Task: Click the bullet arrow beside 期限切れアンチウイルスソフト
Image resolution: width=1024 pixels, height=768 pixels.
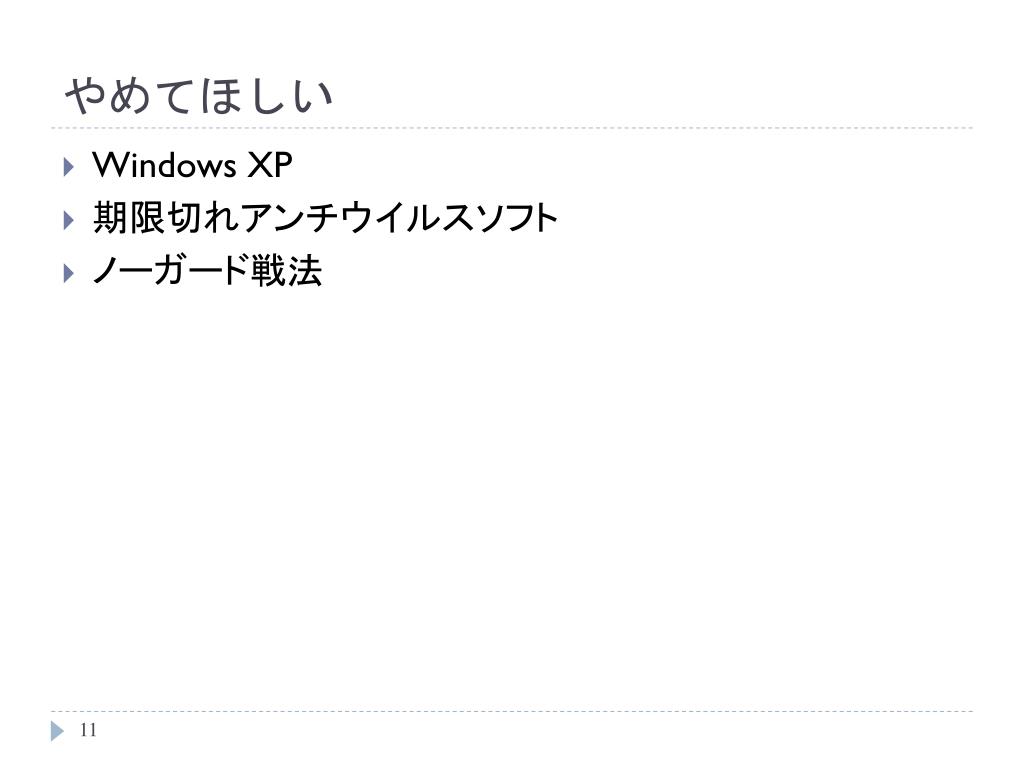Action: tap(69, 220)
